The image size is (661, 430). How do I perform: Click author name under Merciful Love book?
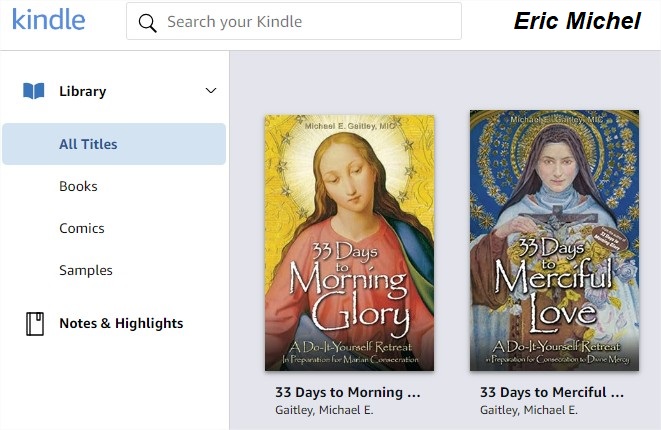tap(529, 410)
